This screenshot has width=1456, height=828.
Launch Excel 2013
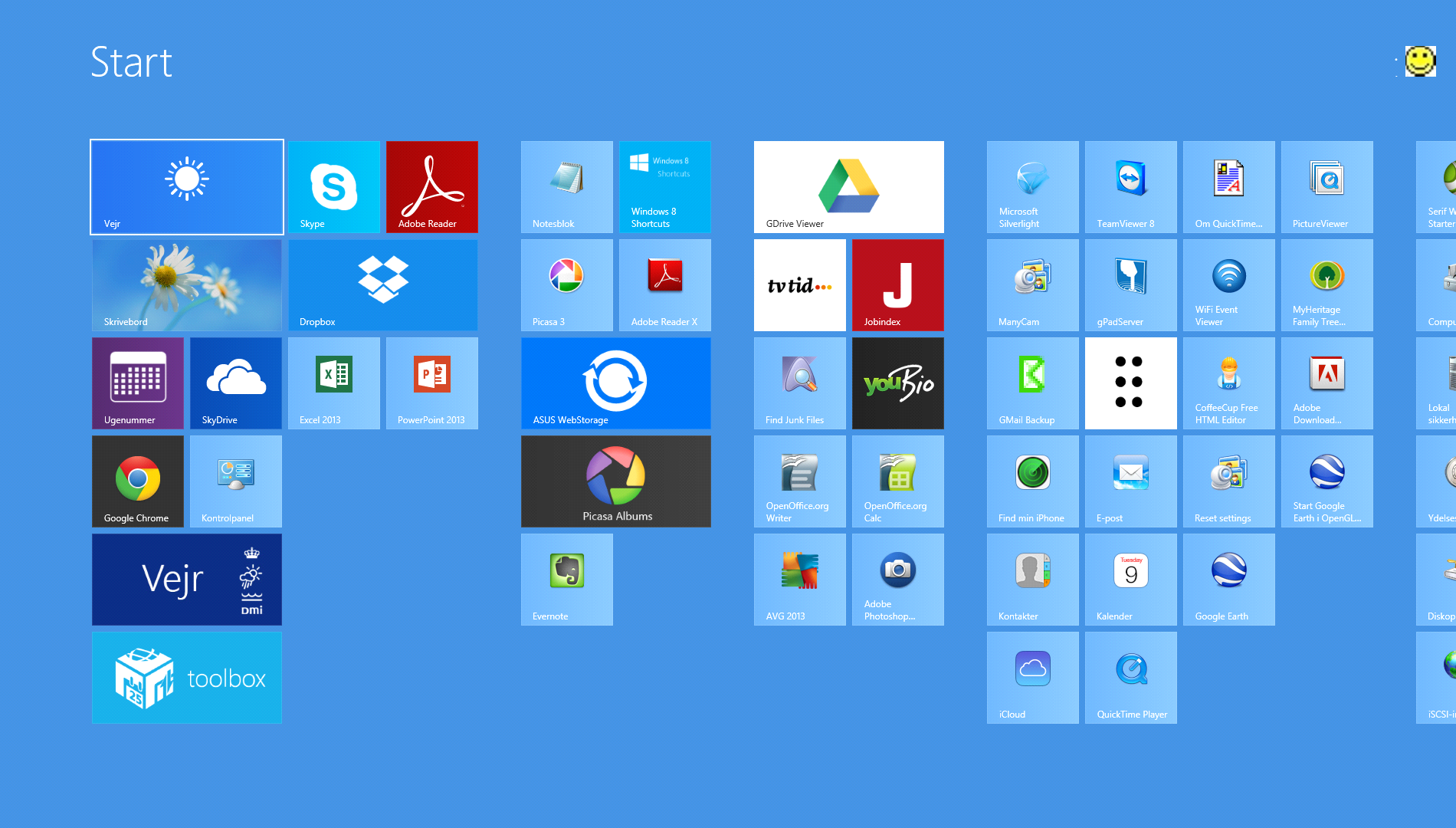(334, 383)
